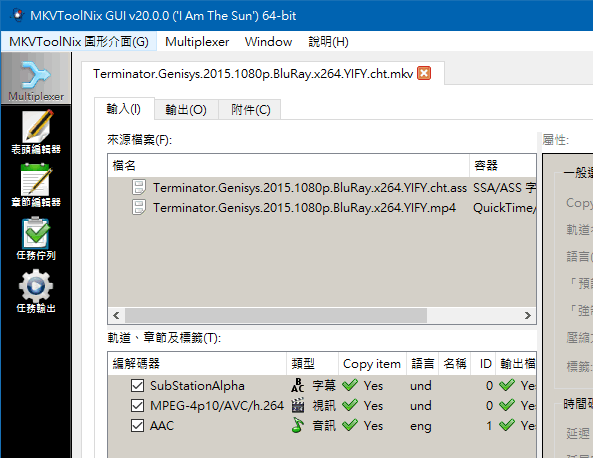Uncheck the AAC track checkbox
Screen dimensions: 593x458
137,425
